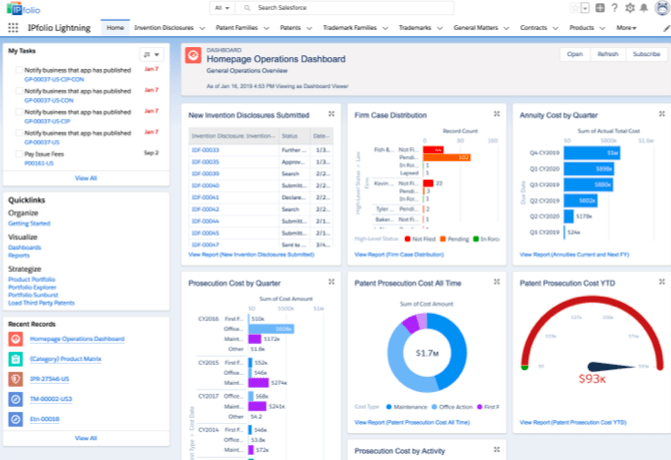
Task: Click the IPR-27546-US record icon
Action: click(15, 379)
